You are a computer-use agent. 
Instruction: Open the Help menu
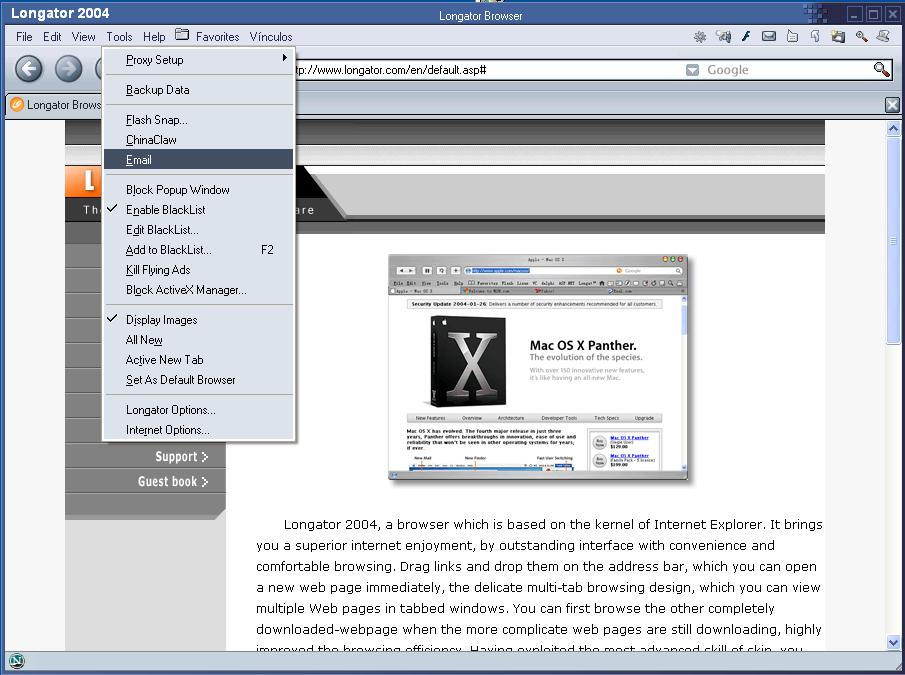(x=154, y=37)
